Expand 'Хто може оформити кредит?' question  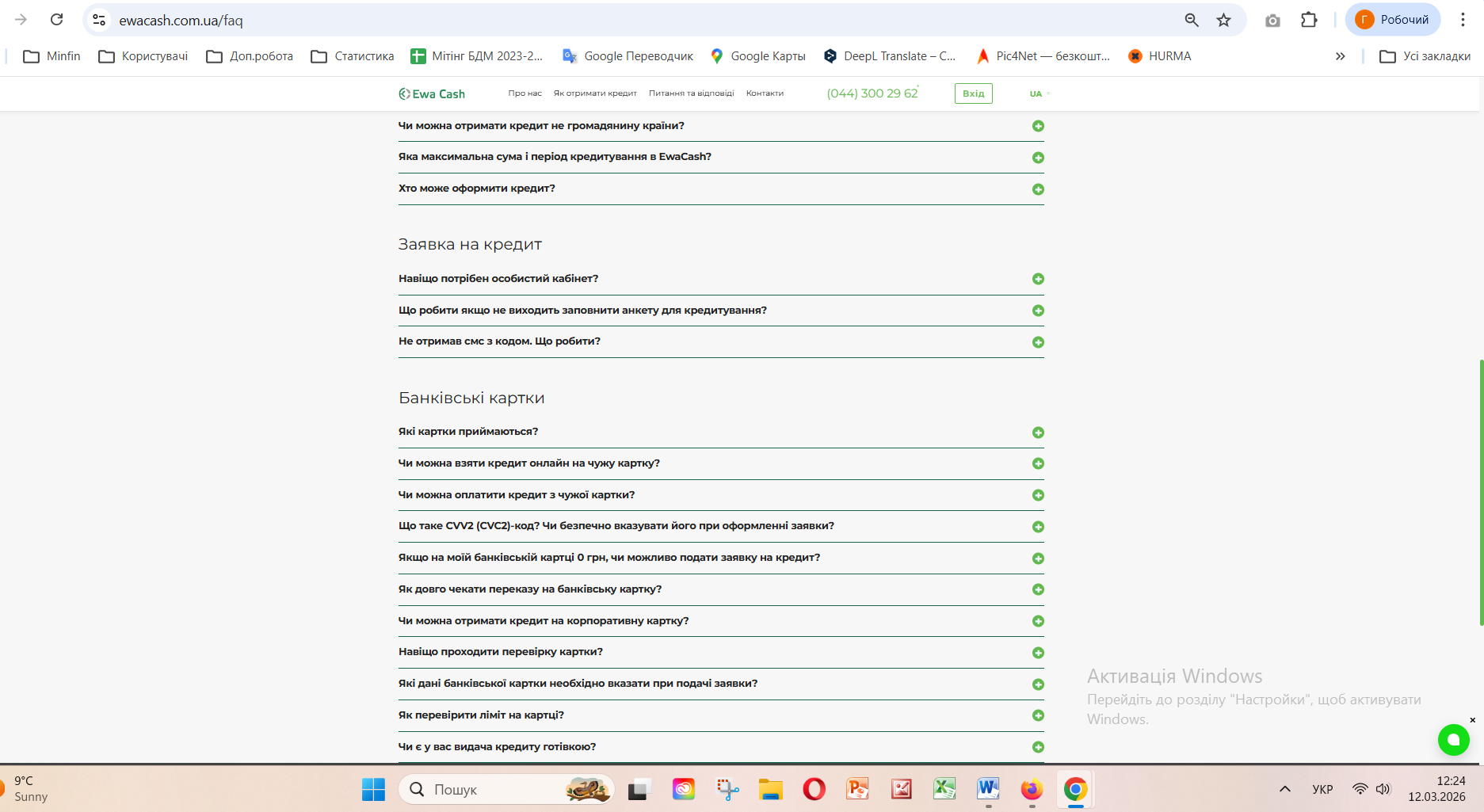pos(721,189)
